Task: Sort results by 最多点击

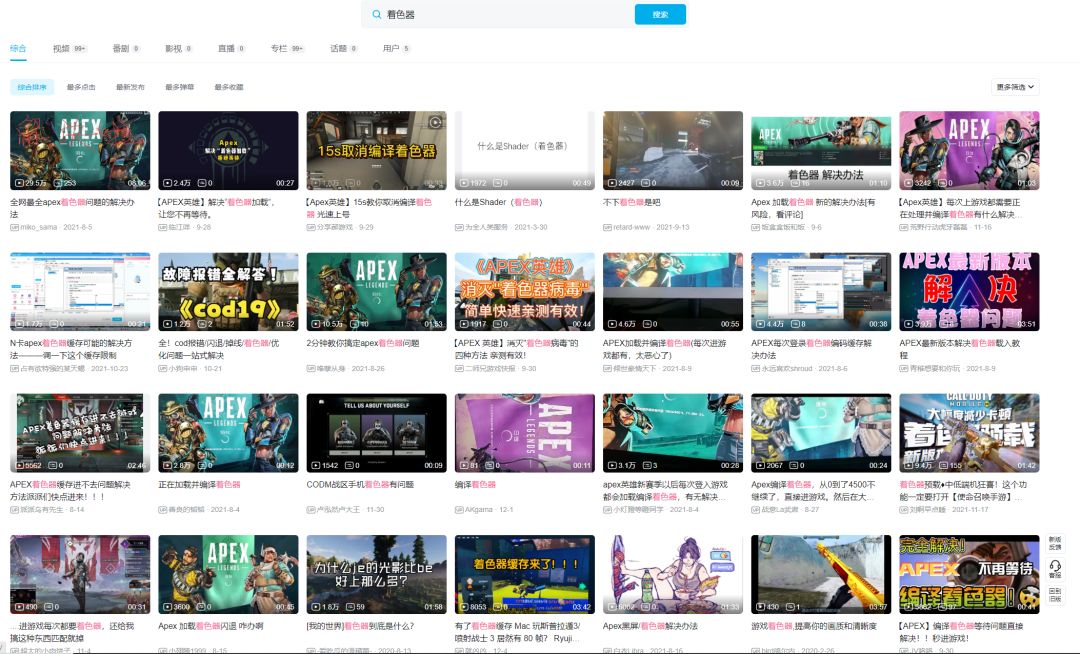Action: 81,87
